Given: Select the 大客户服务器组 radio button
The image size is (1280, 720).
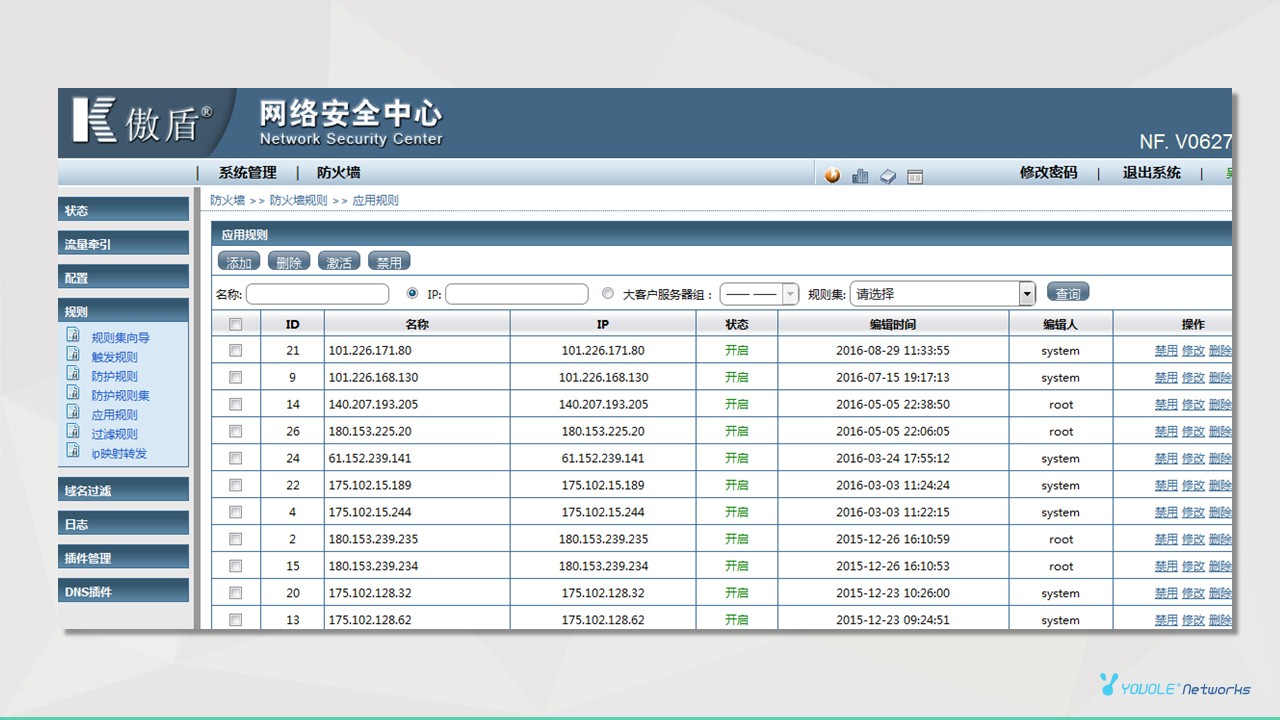Looking at the screenshot, I should click(x=608, y=294).
